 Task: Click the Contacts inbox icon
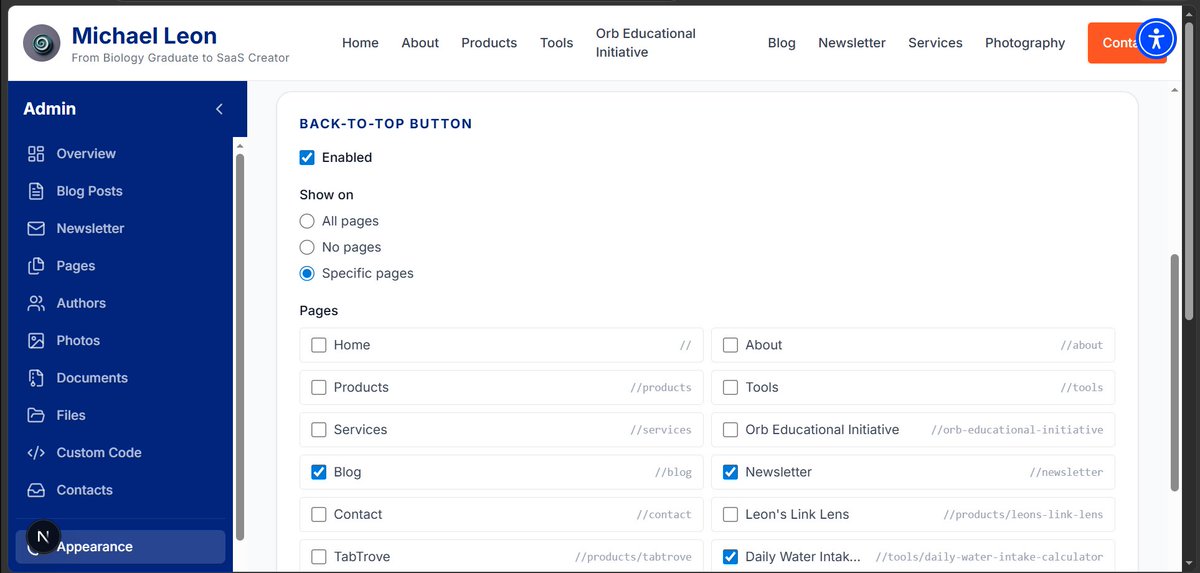tap(36, 490)
